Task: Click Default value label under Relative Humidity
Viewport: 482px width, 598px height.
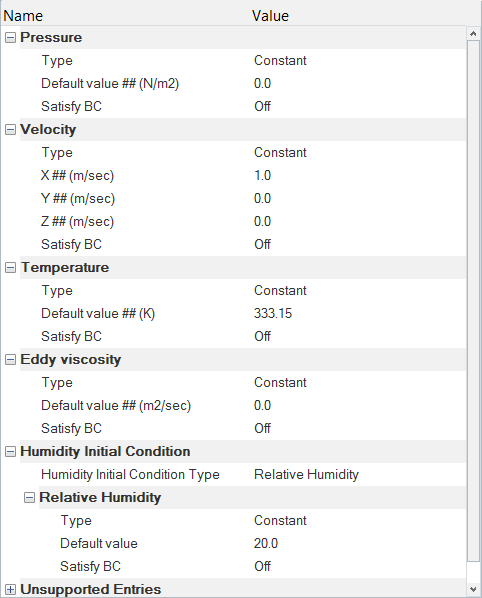Action: 99,543
